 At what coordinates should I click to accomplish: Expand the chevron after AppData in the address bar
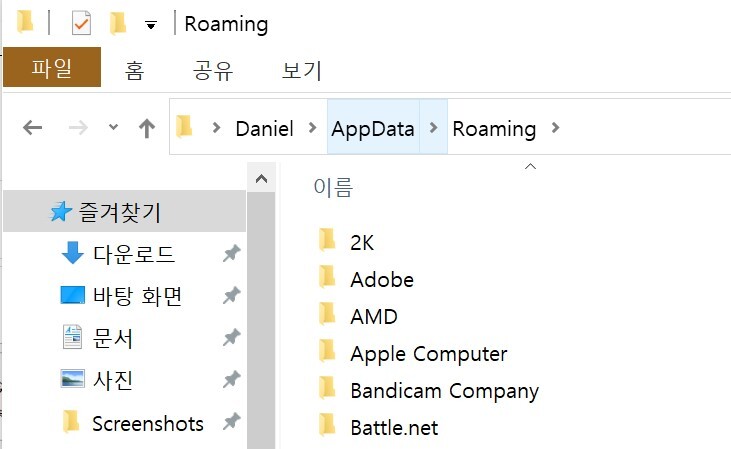click(x=434, y=127)
